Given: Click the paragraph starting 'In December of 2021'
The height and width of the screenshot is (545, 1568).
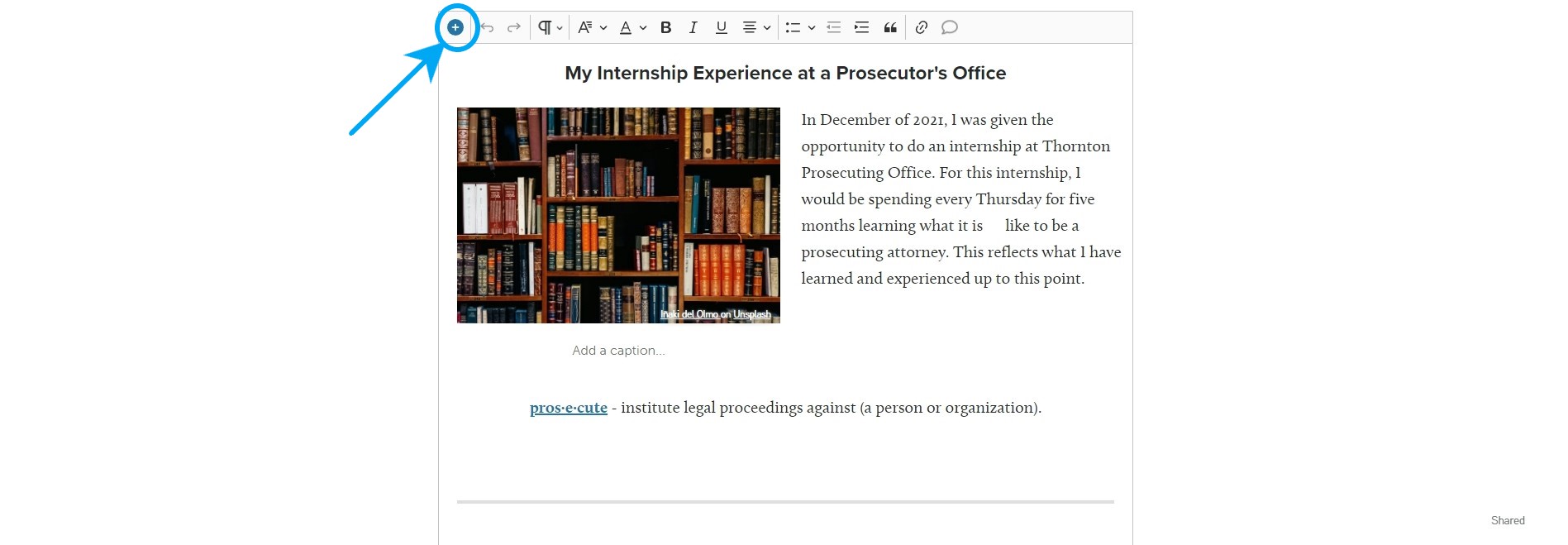Looking at the screenshot, I should point(960,199).
